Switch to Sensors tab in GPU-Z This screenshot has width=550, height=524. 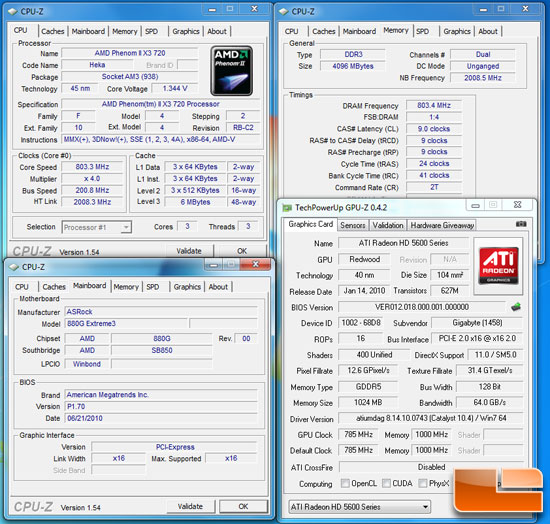click(353, 225)
